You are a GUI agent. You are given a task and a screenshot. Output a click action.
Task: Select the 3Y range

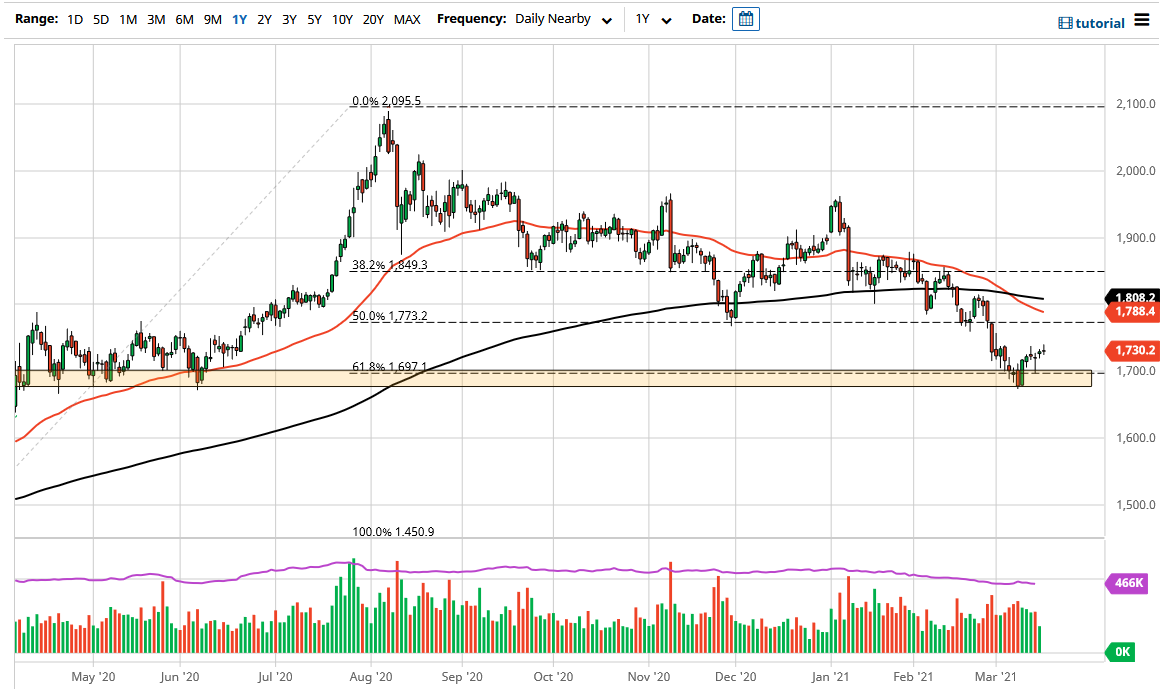(290, 19)
